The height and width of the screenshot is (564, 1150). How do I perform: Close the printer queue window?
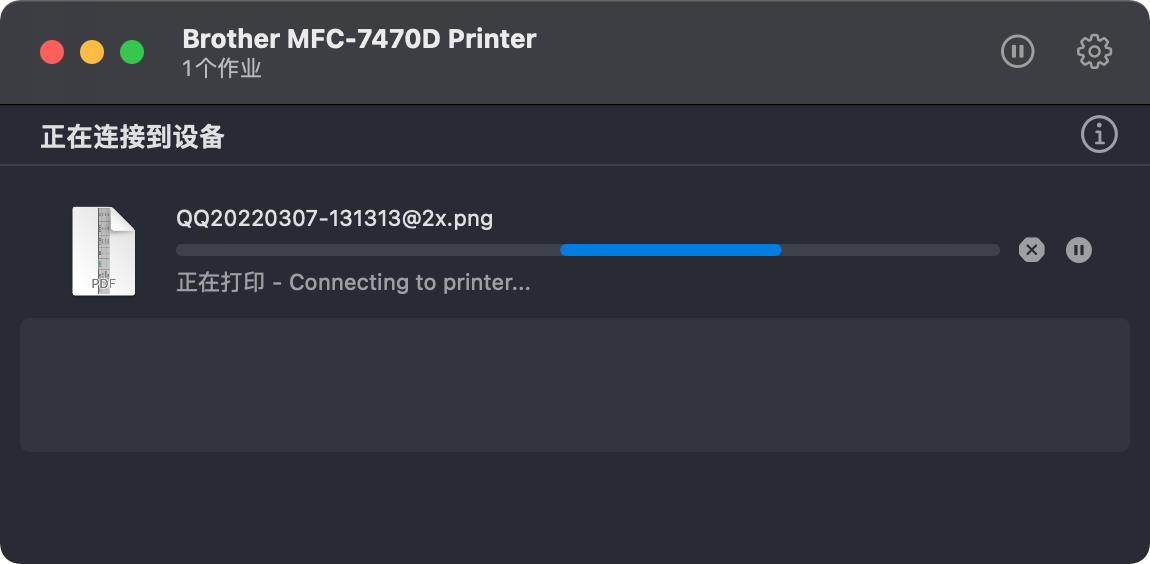52,52
